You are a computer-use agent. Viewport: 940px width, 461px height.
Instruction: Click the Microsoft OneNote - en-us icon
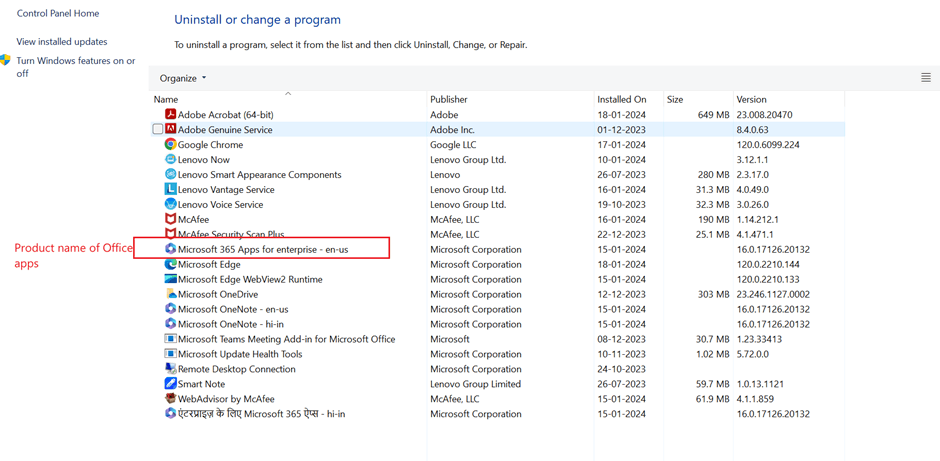click(x=170, y=309)
